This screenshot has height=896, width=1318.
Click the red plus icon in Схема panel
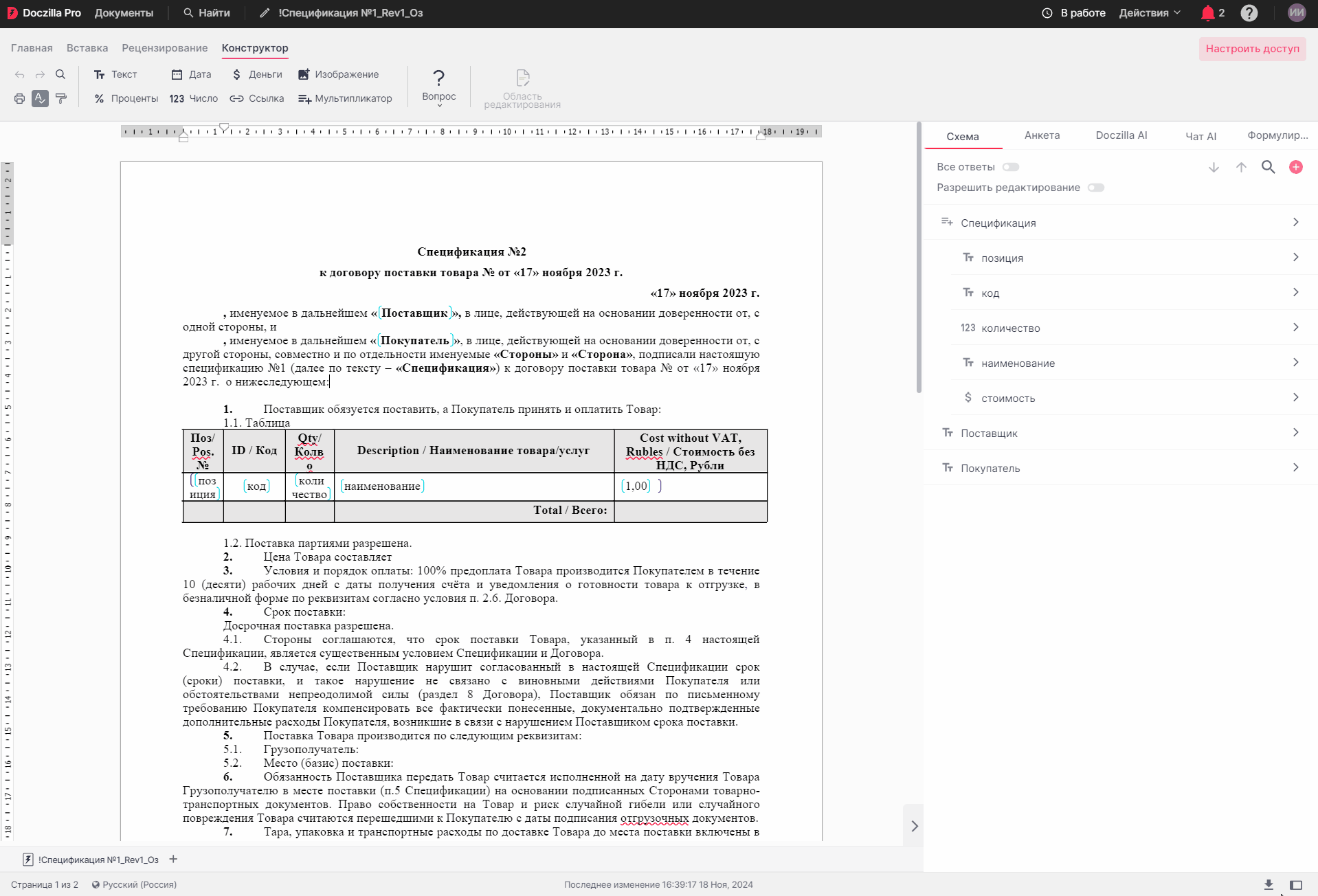click(1295, 167)
